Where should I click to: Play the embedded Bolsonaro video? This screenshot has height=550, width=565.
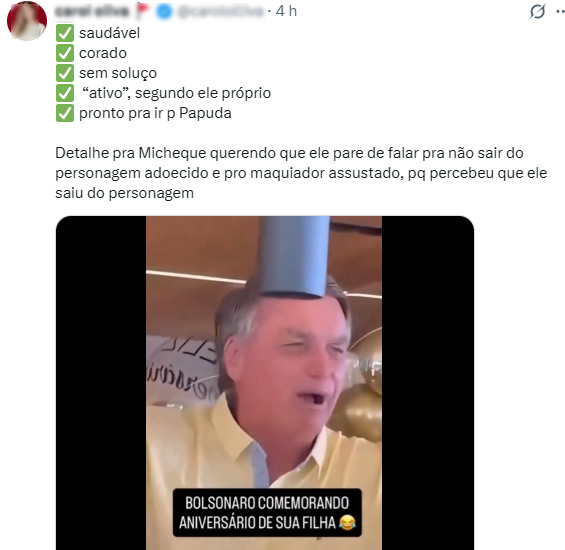point(265,383)
